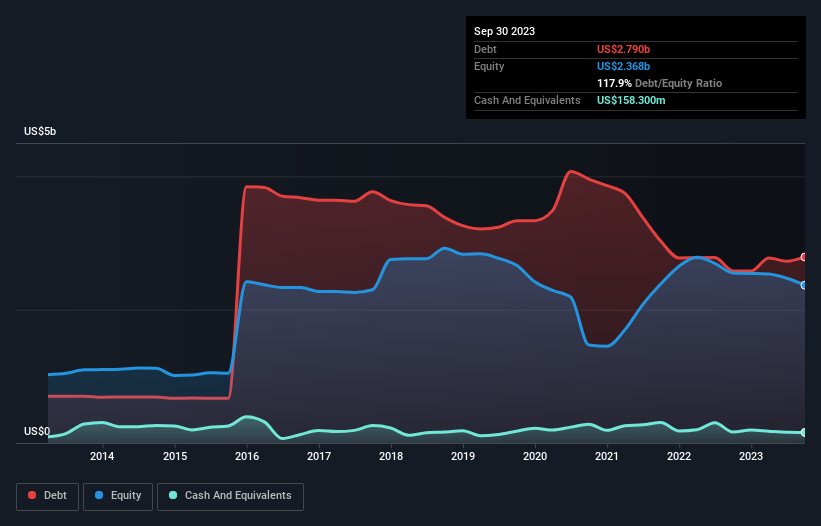The height and width of the screenshot is (526, 821).
Task: Click the 2017 x-axis label
Action: point(319,456)
